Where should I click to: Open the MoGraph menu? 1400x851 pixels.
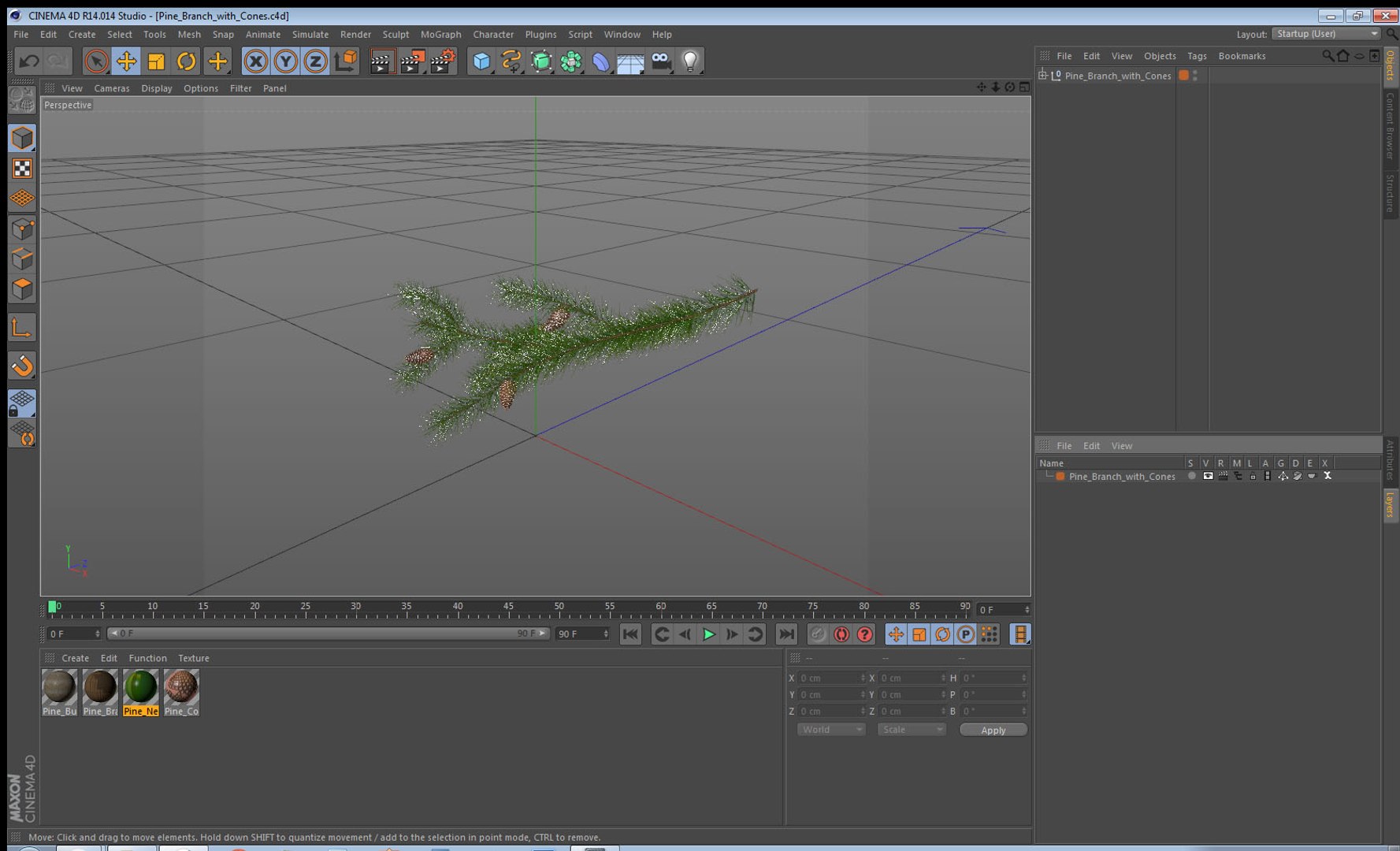[440, 34]
